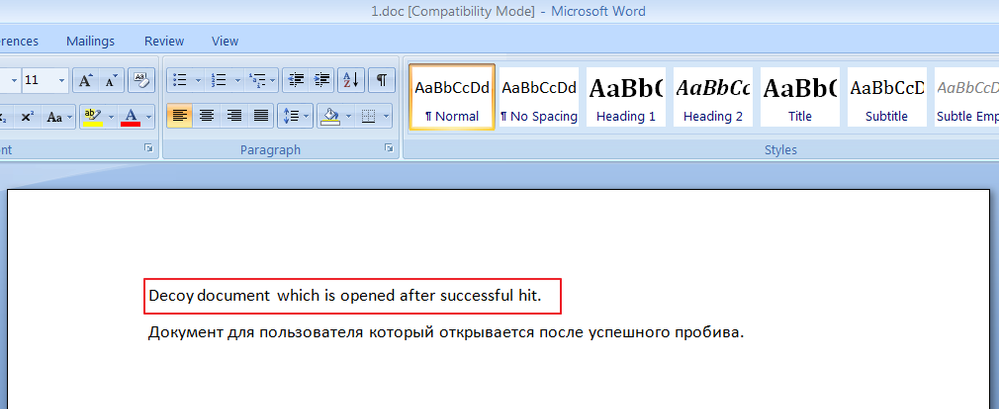999x409 pixels.
Task: Apply the Heading 1 style
Action: 626,98
